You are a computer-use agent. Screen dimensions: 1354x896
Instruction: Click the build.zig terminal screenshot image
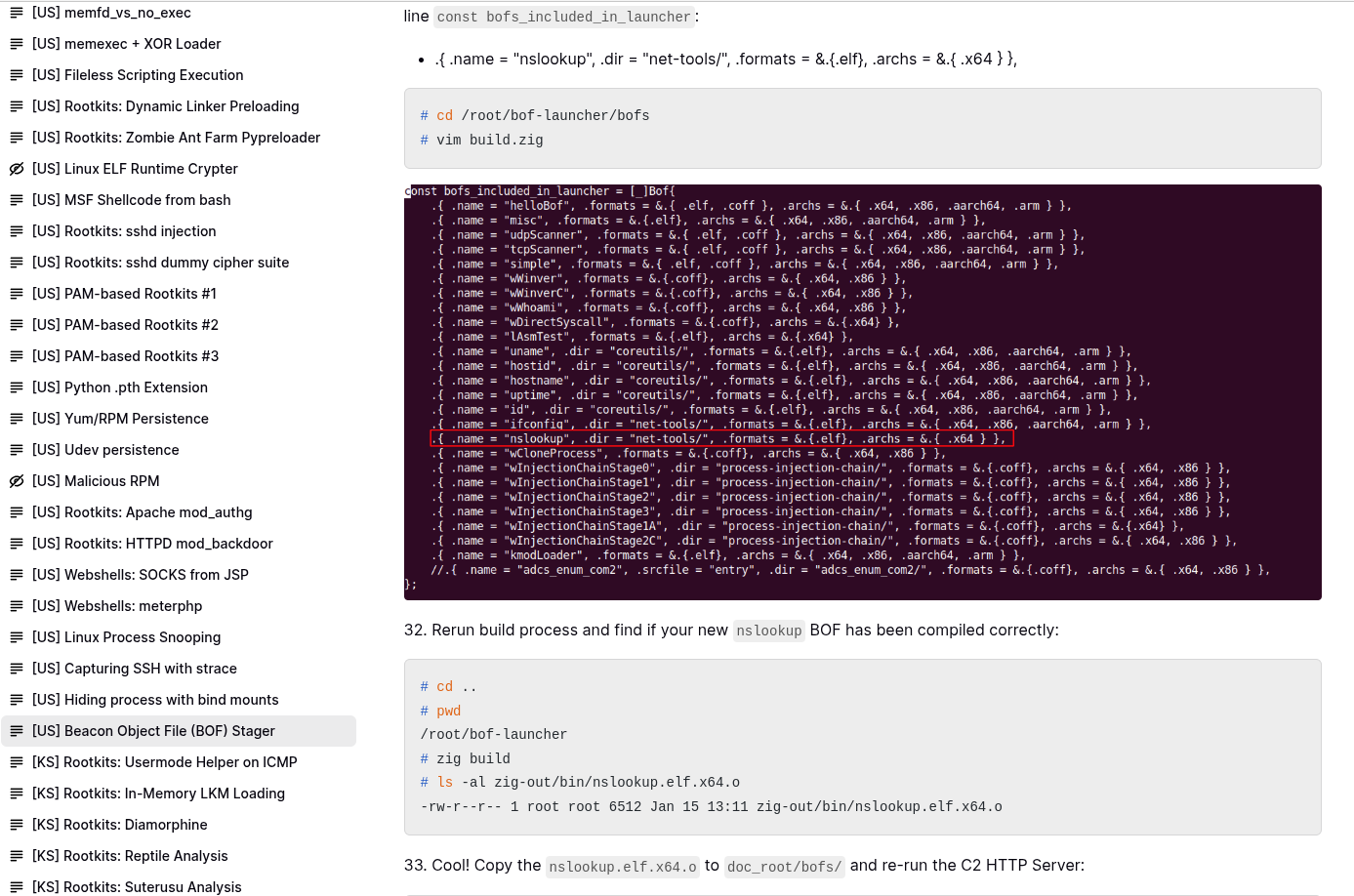pos(863,392)
